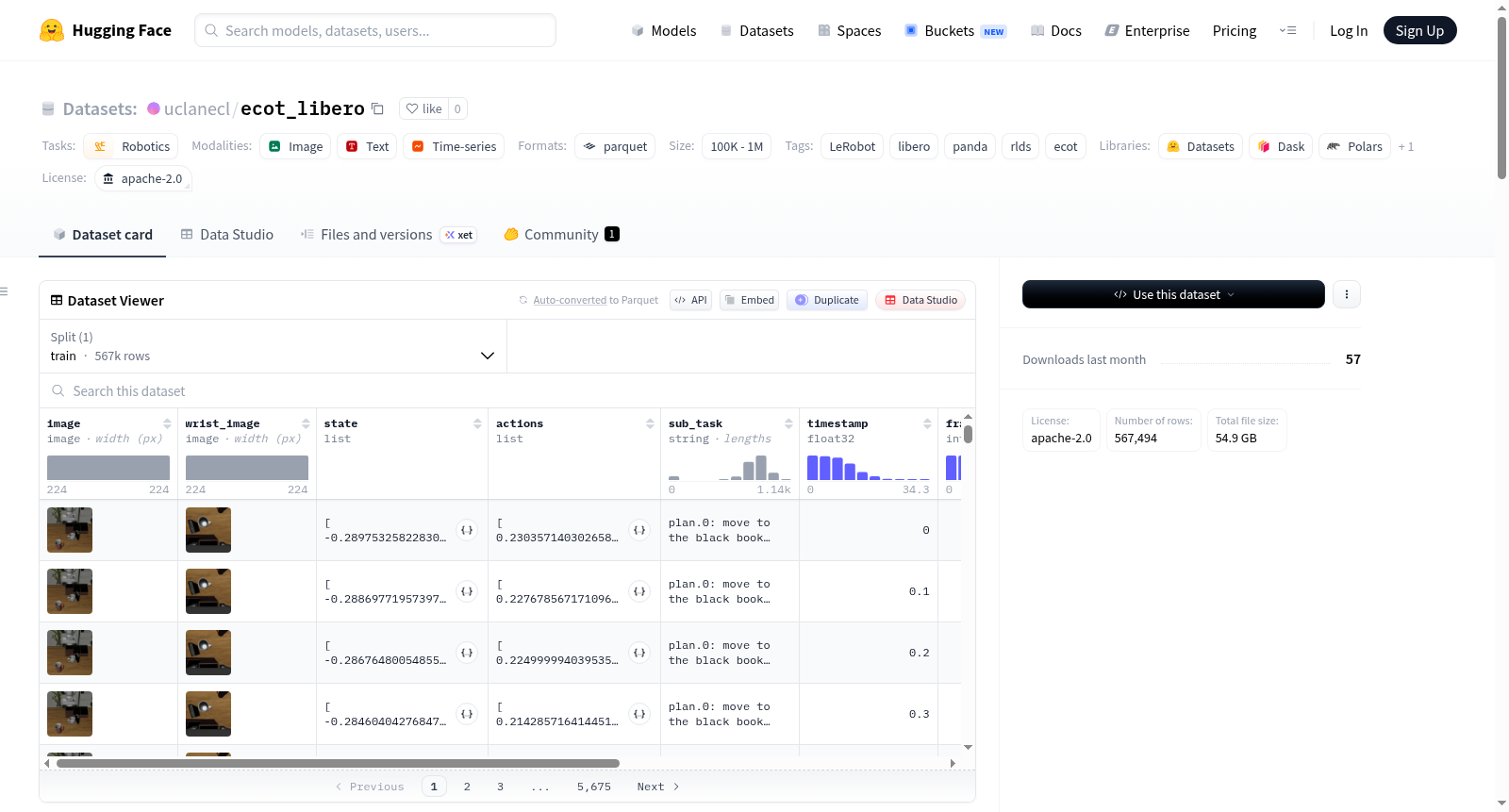
Task: Click the Embed button
Action: click(749, 300)
